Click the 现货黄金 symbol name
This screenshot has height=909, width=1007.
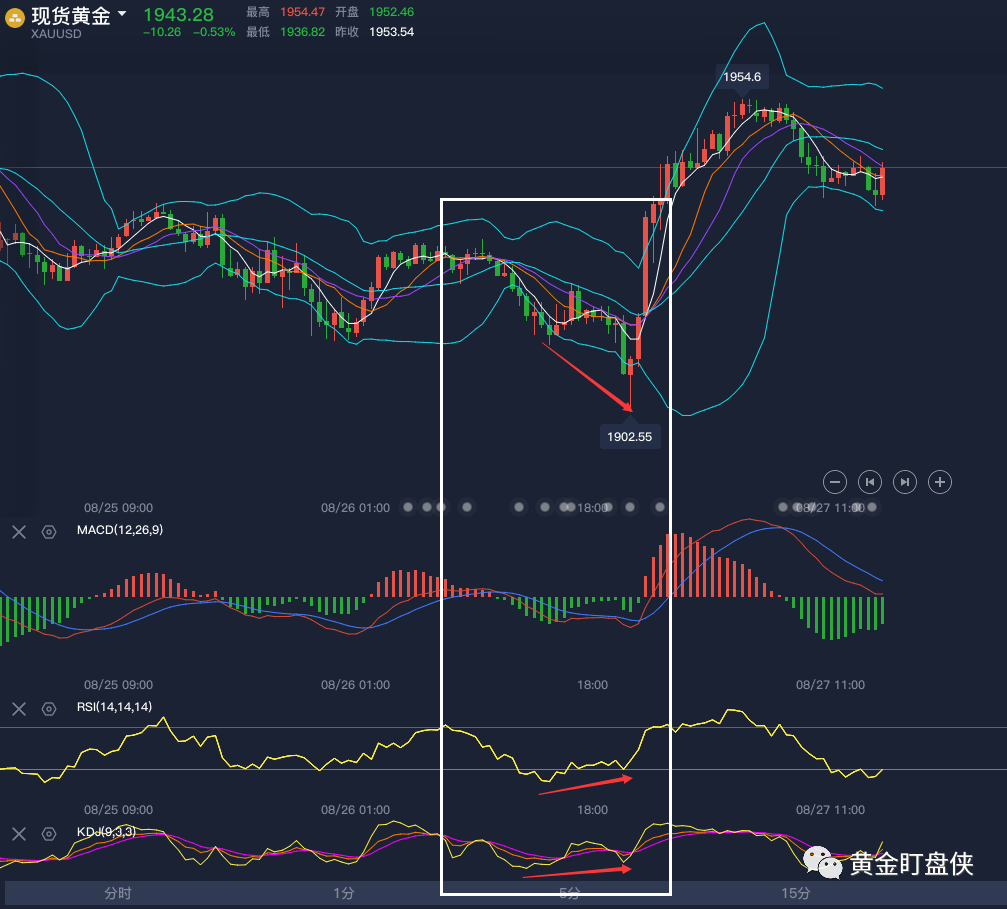[71, 15]
